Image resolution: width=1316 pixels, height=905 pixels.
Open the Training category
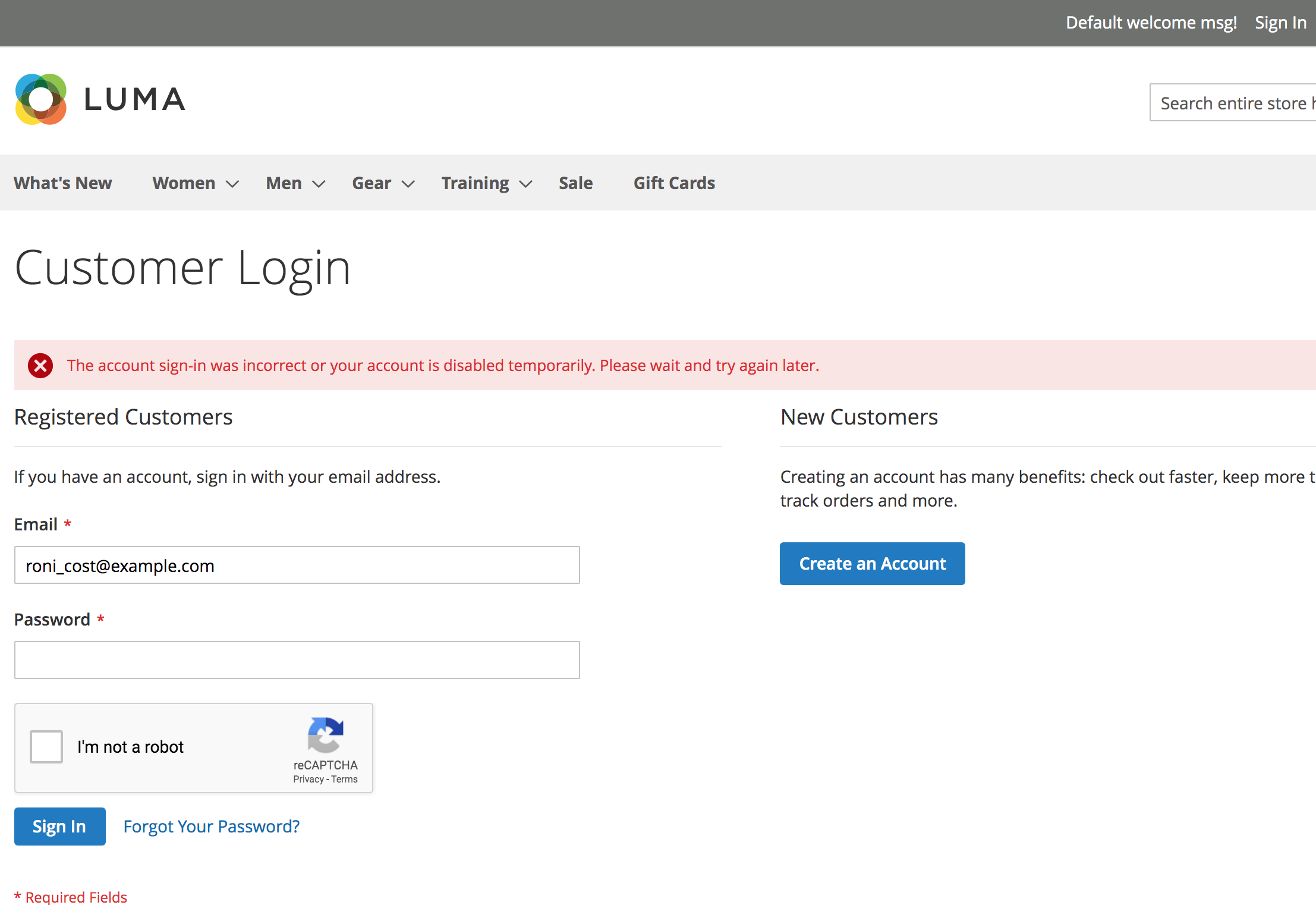[476, 183]
